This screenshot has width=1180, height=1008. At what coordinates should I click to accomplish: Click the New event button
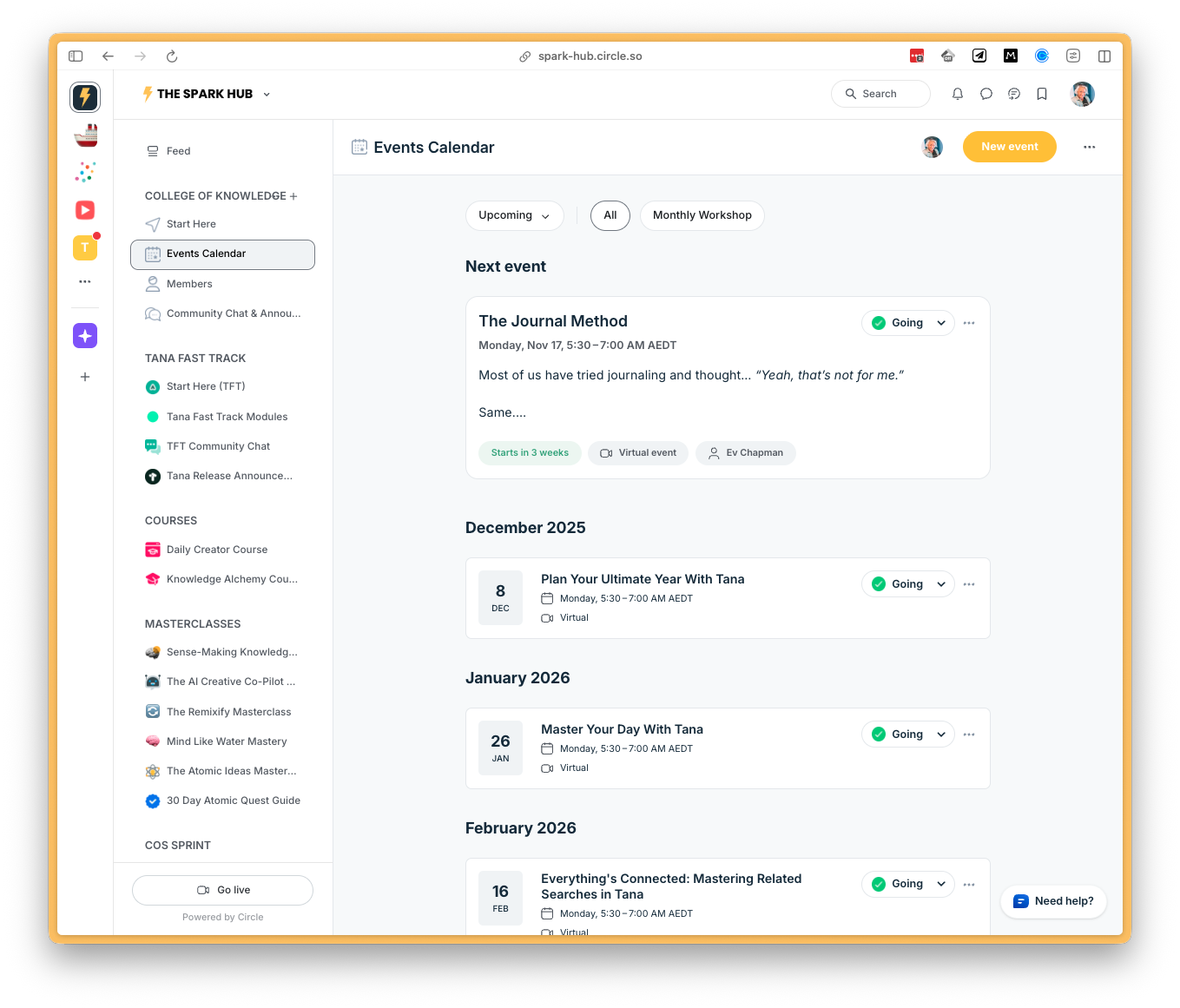pyautogui.click(x=1010, y=147)
